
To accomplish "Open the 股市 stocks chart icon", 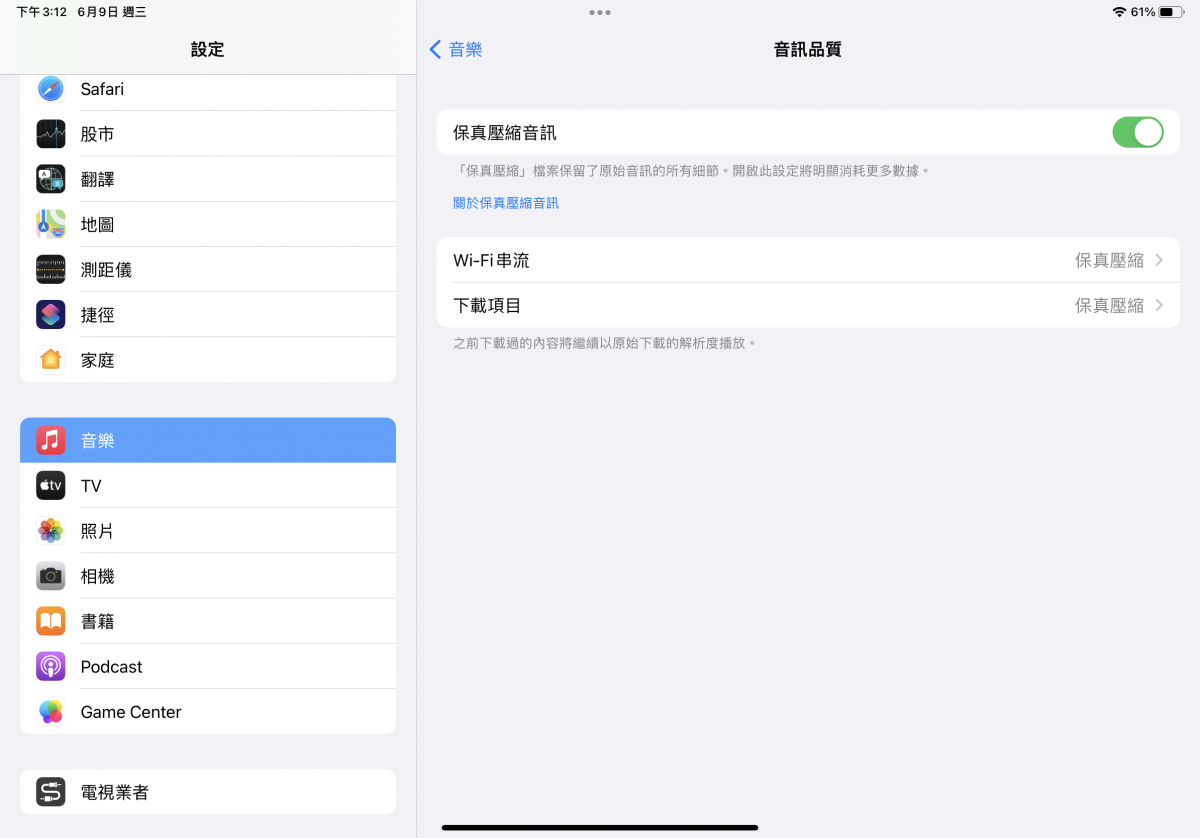I will coord(51,134).
